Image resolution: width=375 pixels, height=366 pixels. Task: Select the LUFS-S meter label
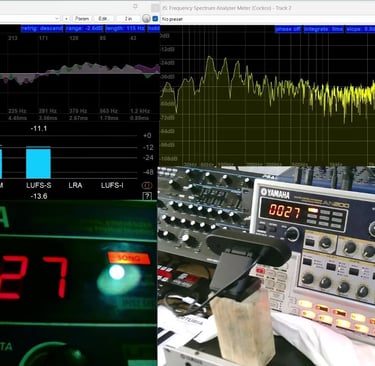(x=39, y=185)
